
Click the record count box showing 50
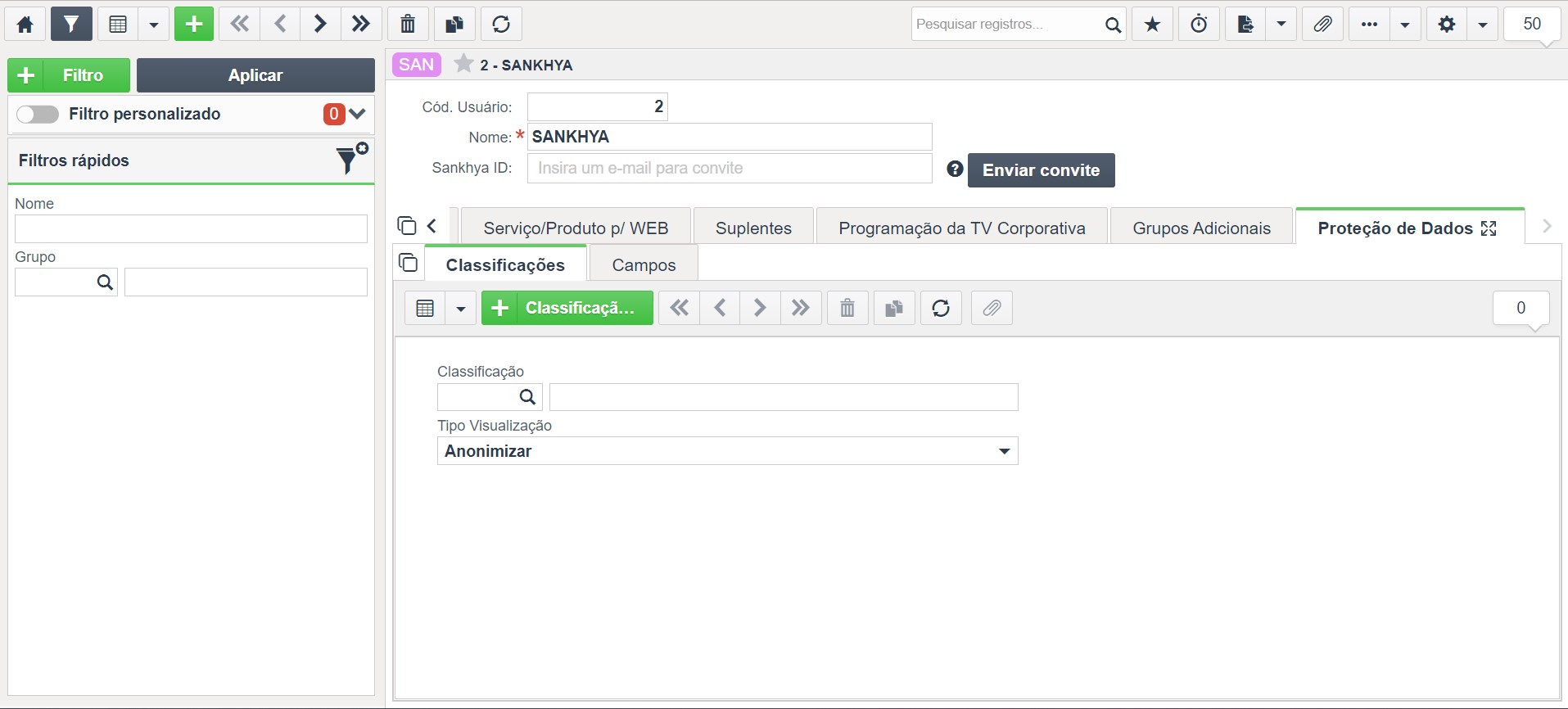click(1532, 24)
